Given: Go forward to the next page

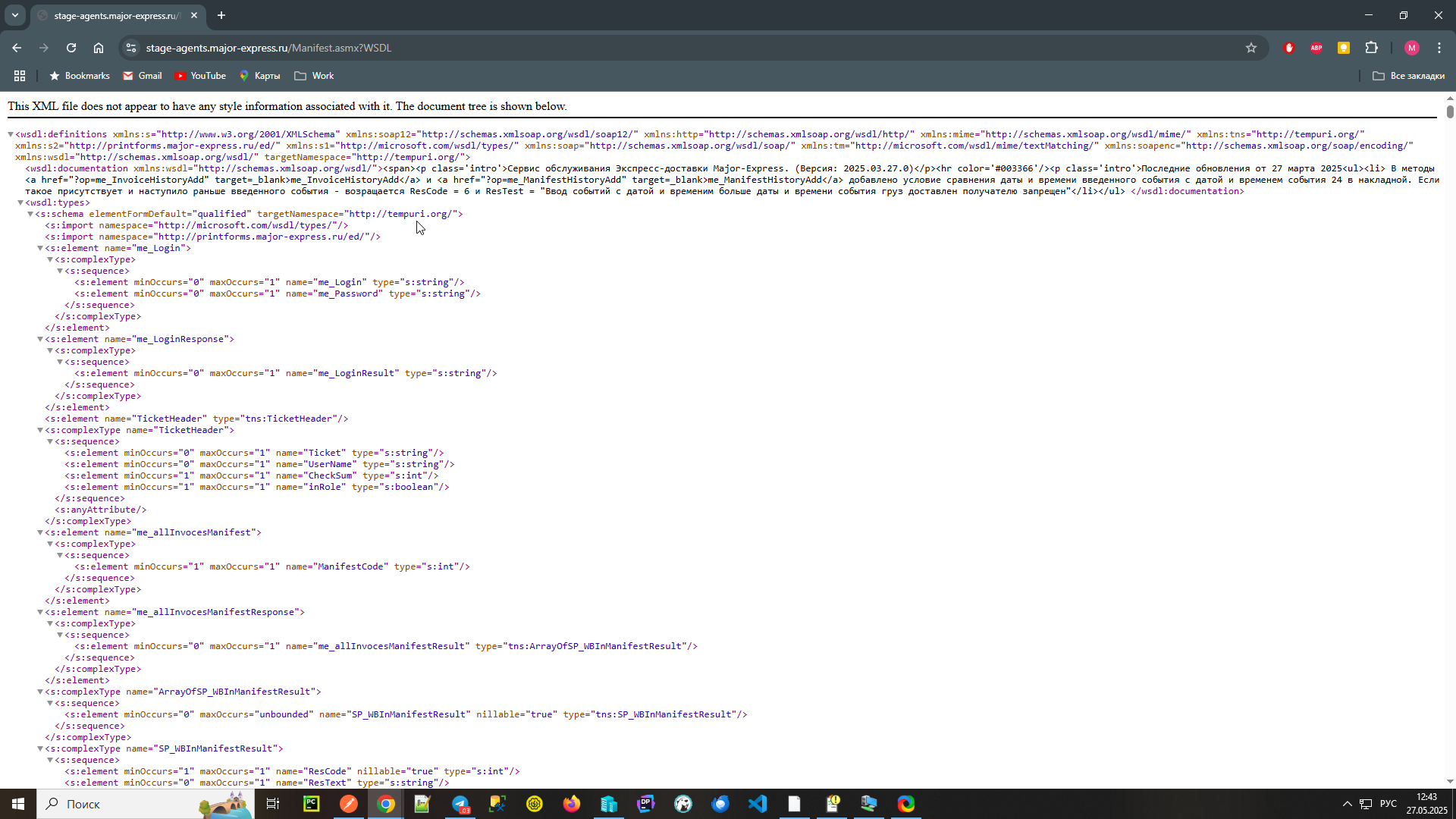Looking at the screenshot, I should tap(44, 48).
